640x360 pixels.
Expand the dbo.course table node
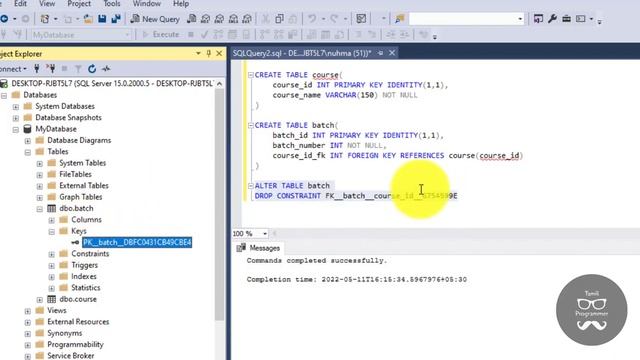pos(40,300)
